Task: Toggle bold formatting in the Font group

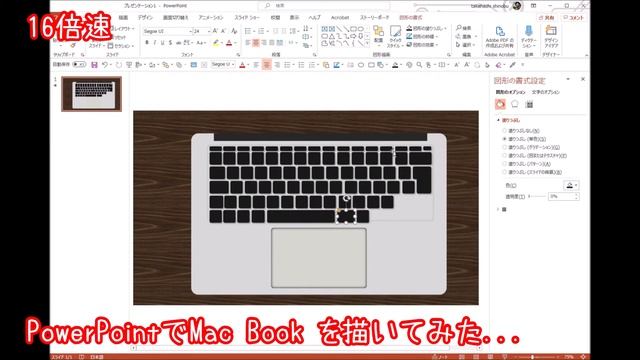Action: pos(147,43)
